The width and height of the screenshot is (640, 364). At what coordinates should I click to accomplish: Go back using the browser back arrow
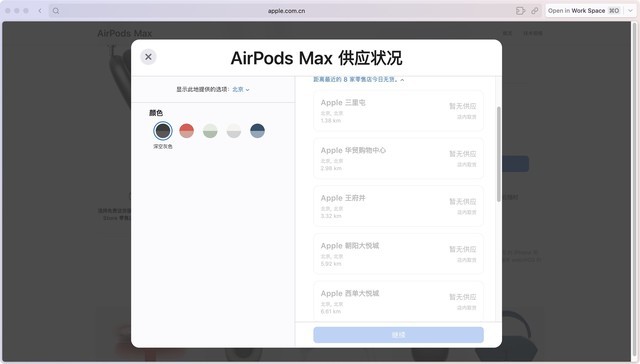(x=40, y=11)
